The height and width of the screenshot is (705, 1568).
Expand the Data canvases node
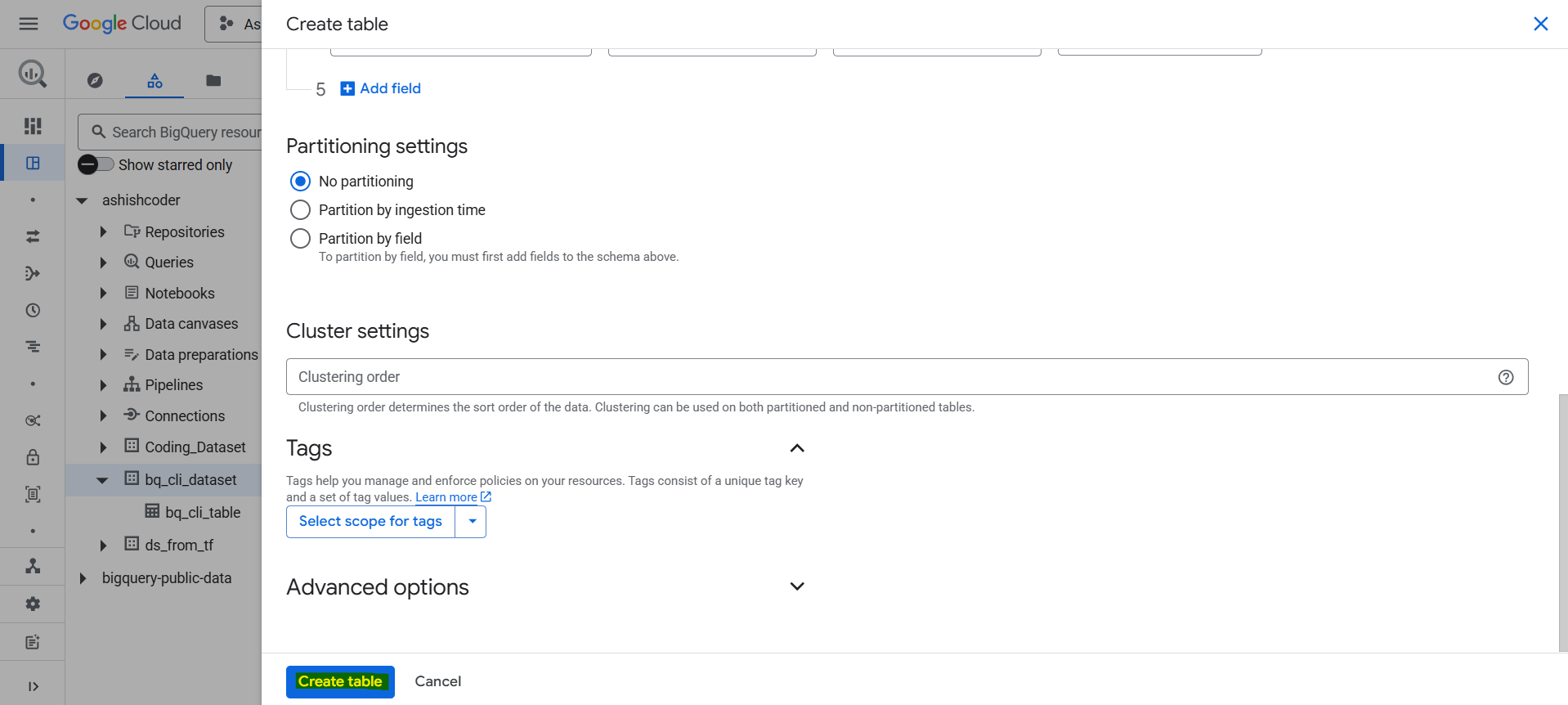(x=103, y=324)
